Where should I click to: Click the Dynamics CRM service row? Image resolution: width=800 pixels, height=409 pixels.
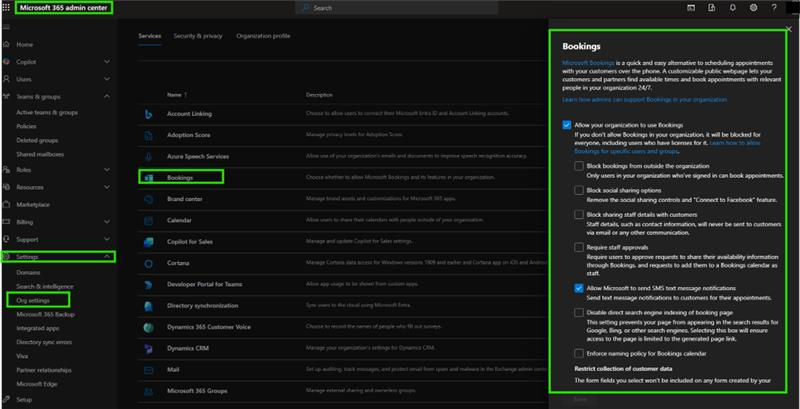(342, 348)
